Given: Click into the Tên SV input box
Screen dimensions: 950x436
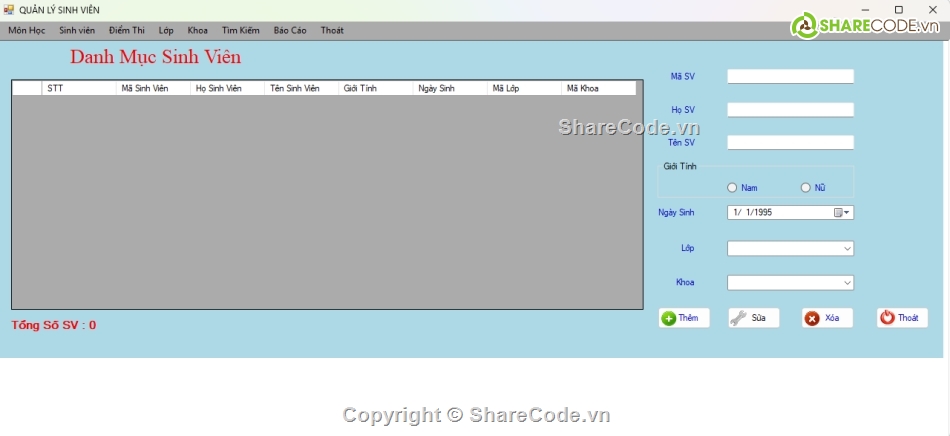Looking at the screenshot, I should tap(790, 143).
